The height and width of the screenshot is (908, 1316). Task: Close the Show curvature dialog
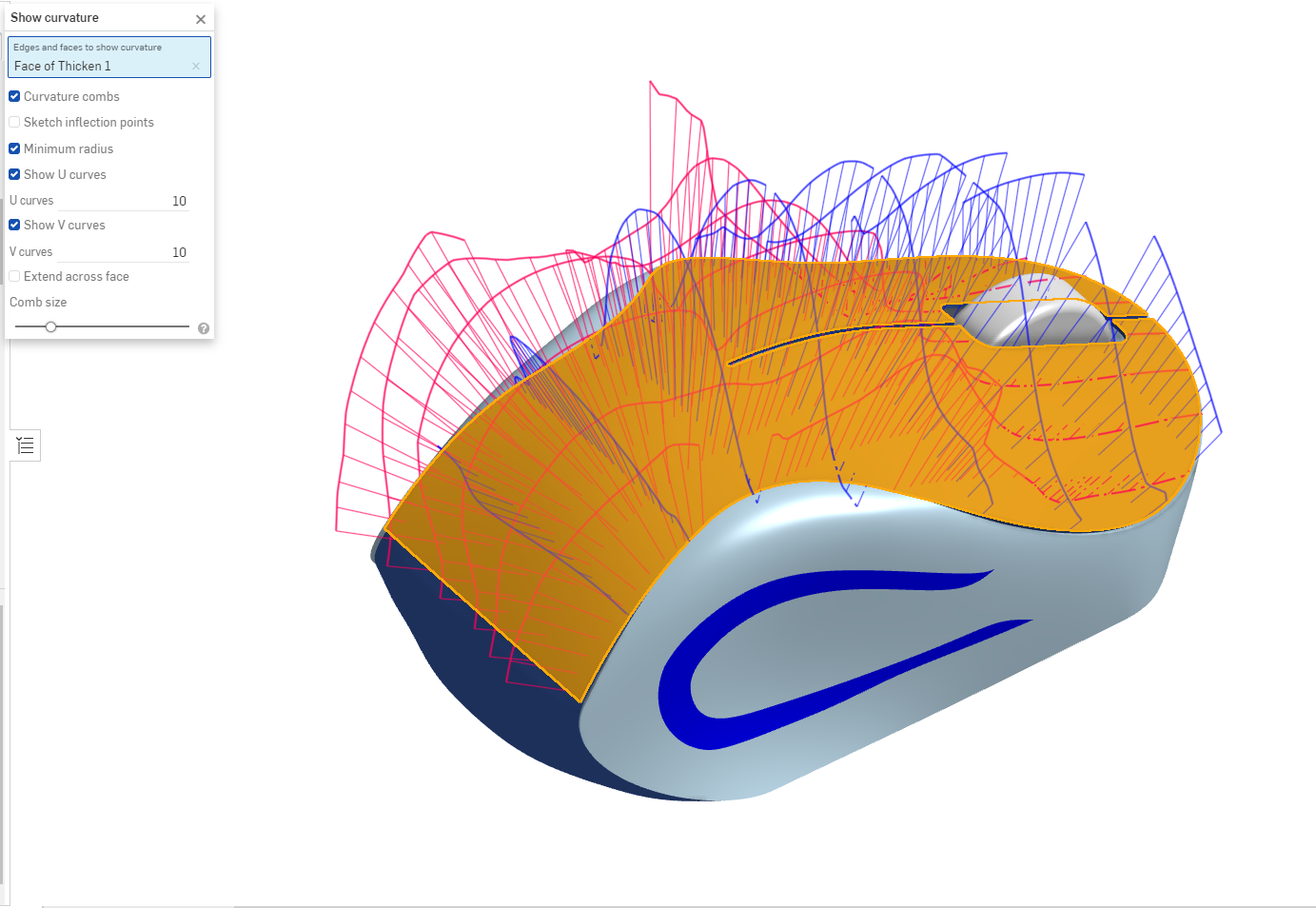pyautogui.click(x=201, y=19)
